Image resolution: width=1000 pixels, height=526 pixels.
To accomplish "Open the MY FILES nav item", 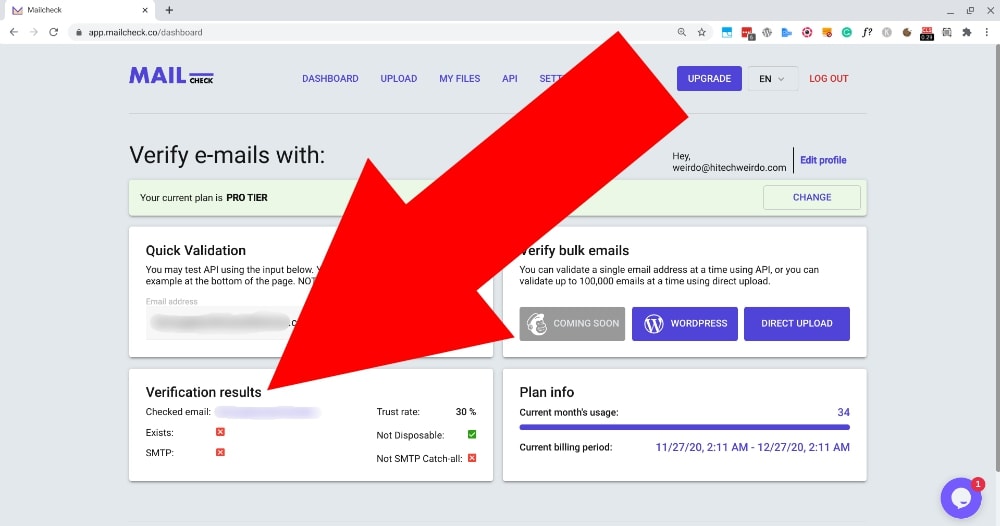I will pos(459,78).
